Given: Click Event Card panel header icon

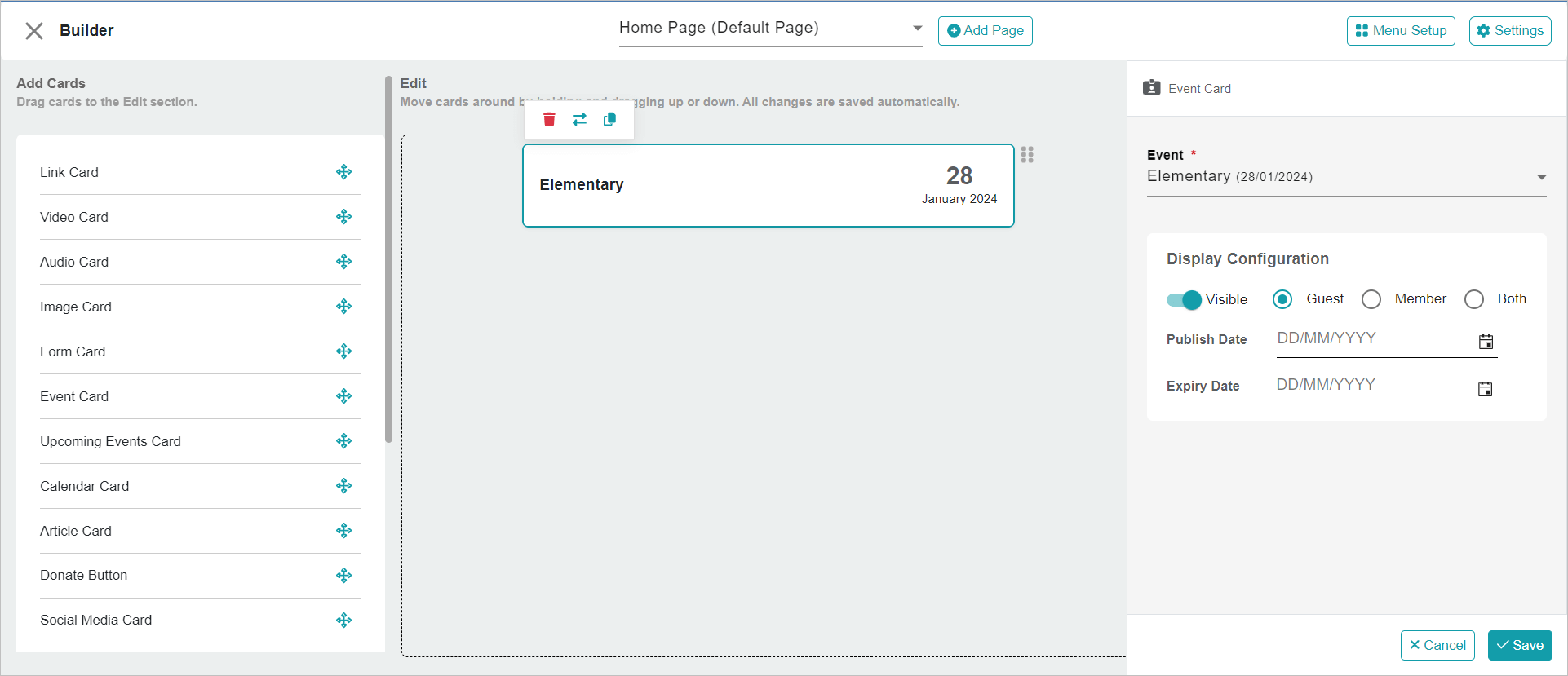Looking at the screenshot, I should pyautogui.click(x=1152, y=88).
